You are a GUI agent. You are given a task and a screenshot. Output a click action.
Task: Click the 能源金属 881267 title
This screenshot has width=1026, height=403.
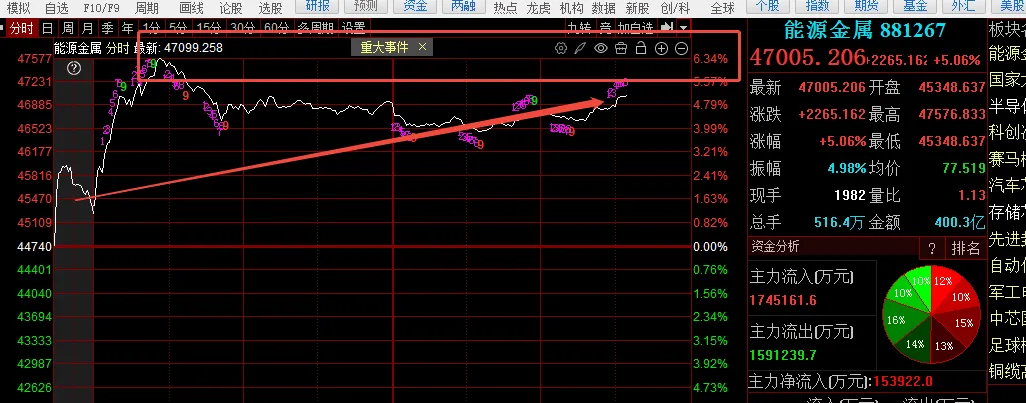865,30
